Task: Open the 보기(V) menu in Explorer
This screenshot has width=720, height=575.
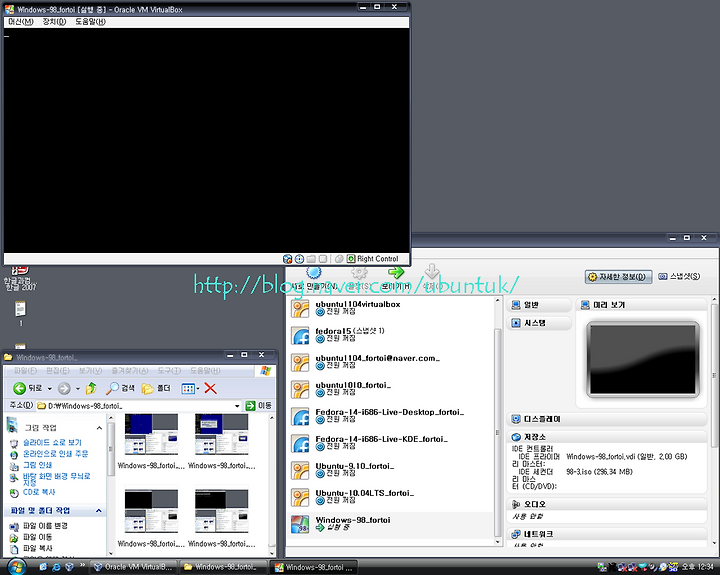Action: [90, 371]
